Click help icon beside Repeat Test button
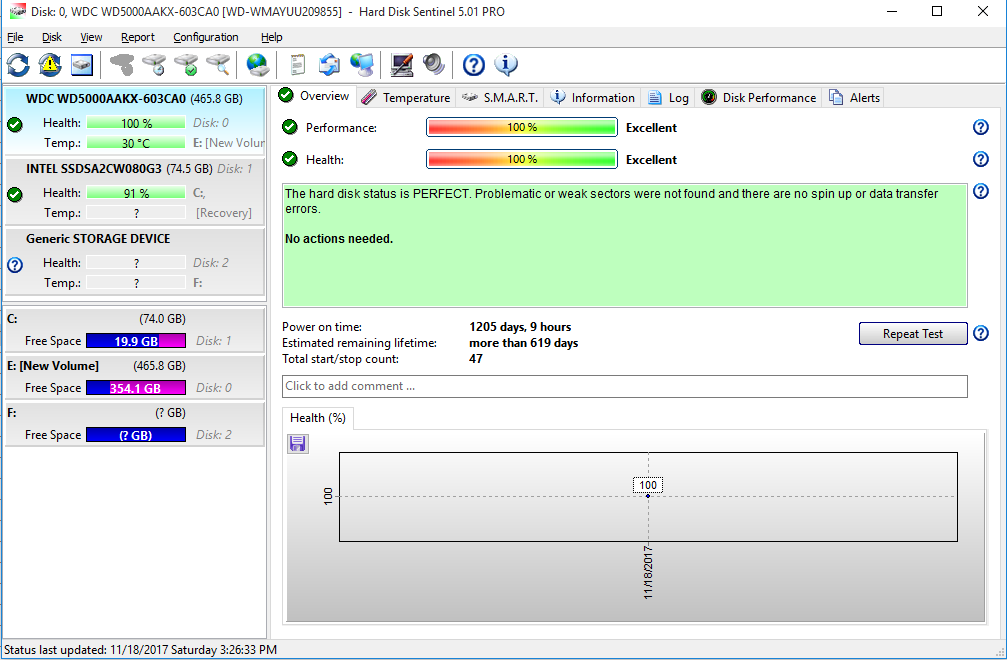Image resolution: width=1007 pixels, height=660 pixels. click(980, 334)
